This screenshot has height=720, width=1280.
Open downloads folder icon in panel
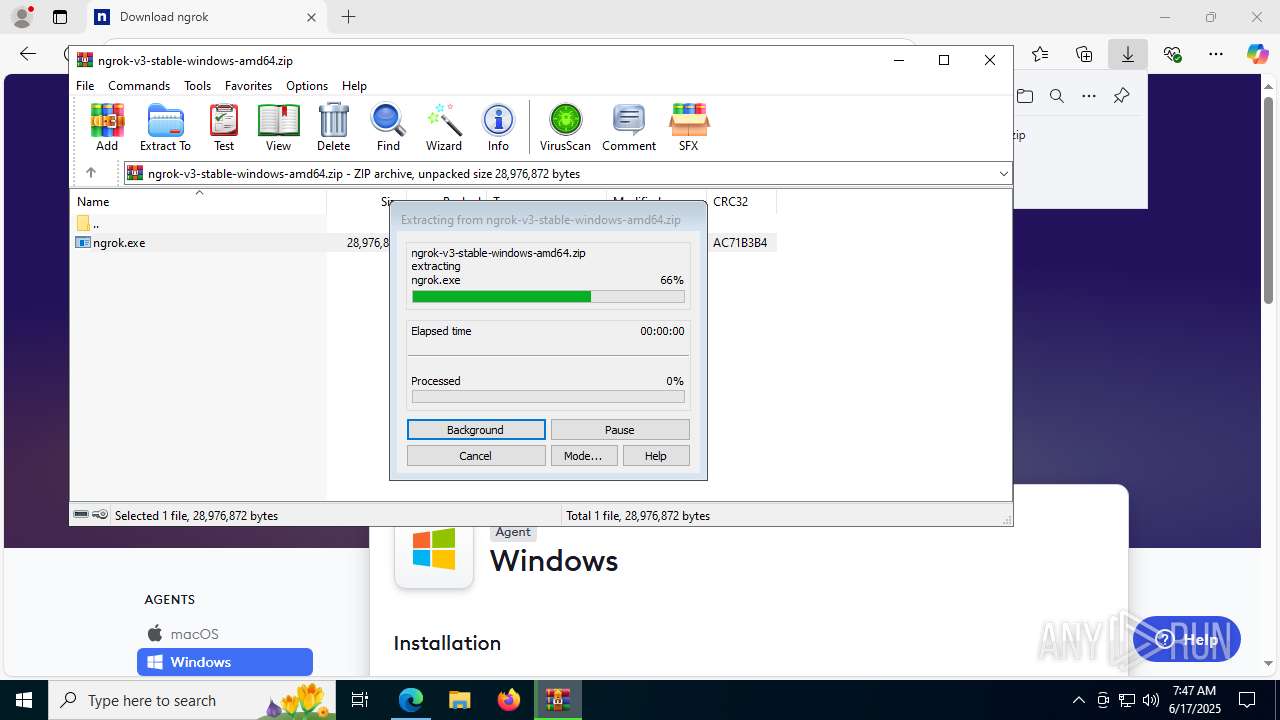pyautogui.click(x=1025, y=96)
